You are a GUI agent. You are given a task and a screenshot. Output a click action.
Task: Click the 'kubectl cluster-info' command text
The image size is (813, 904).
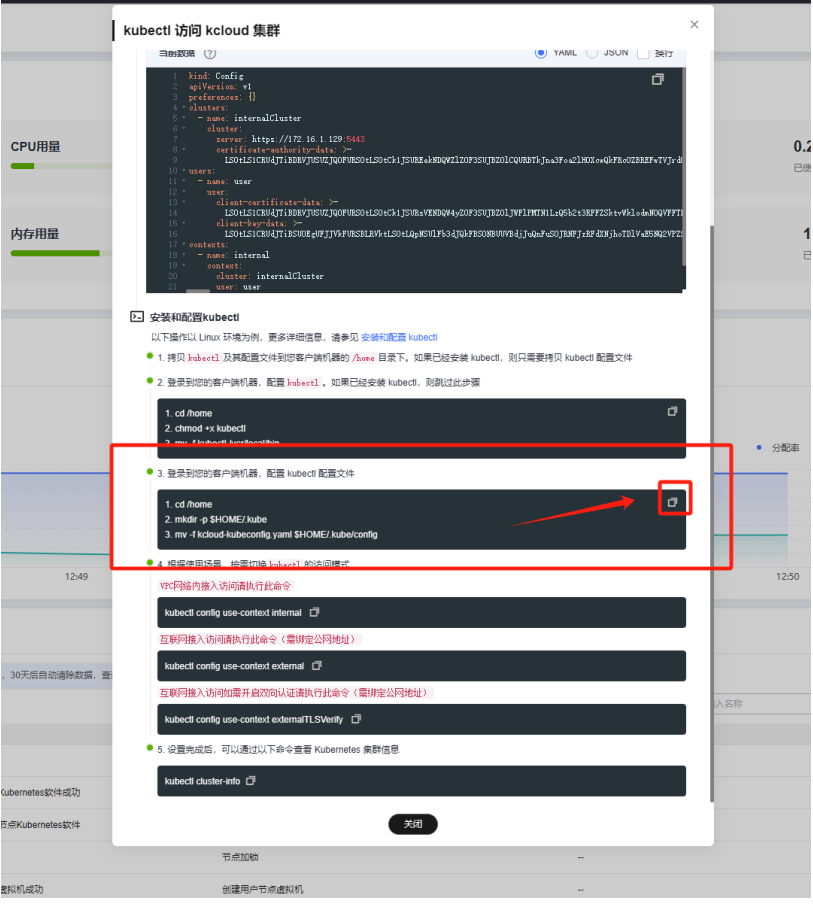tap(202, 782)
